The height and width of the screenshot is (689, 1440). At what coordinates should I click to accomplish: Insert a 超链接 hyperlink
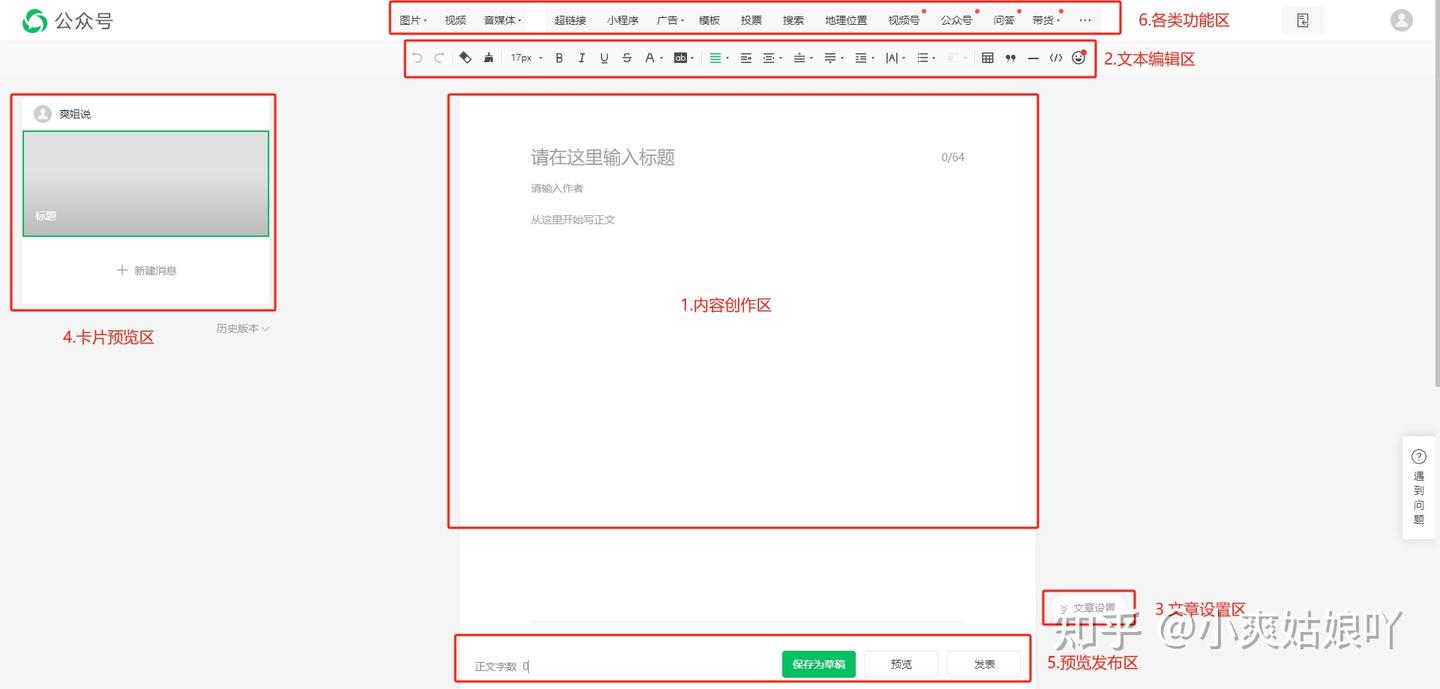[570, 20]
